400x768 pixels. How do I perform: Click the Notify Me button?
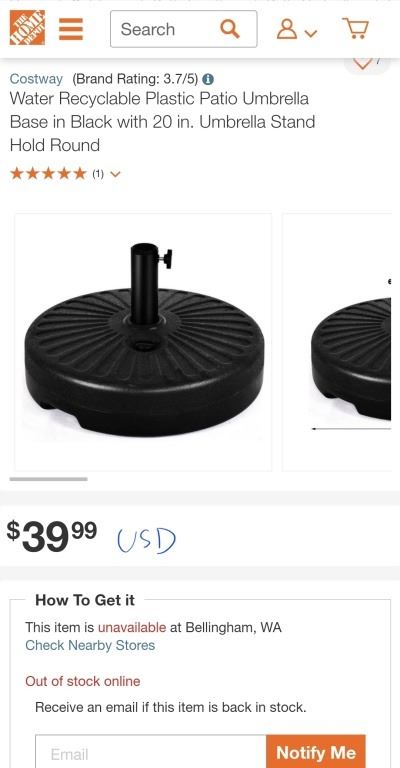316,752
